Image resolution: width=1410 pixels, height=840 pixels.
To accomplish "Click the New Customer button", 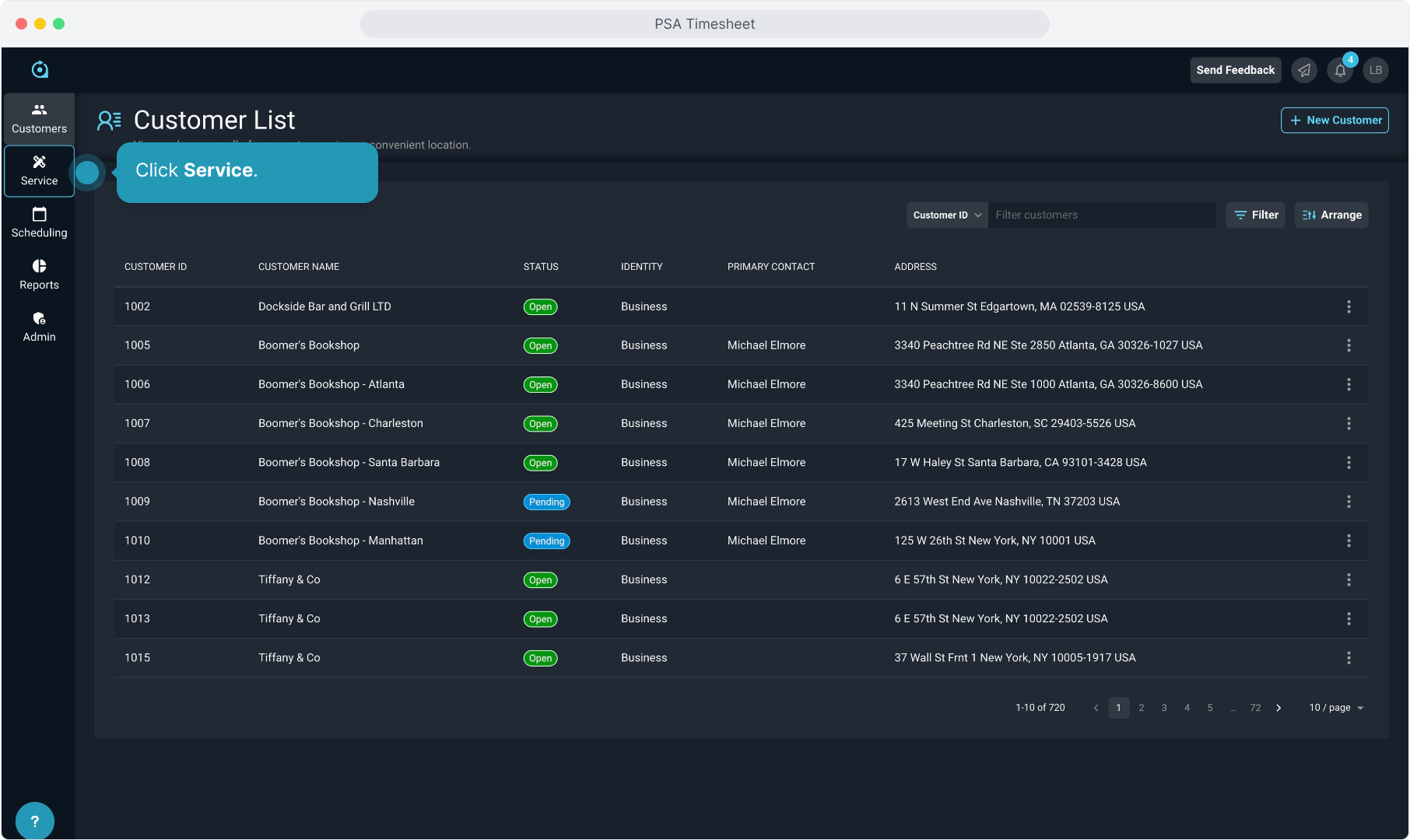I will 1335,121.
